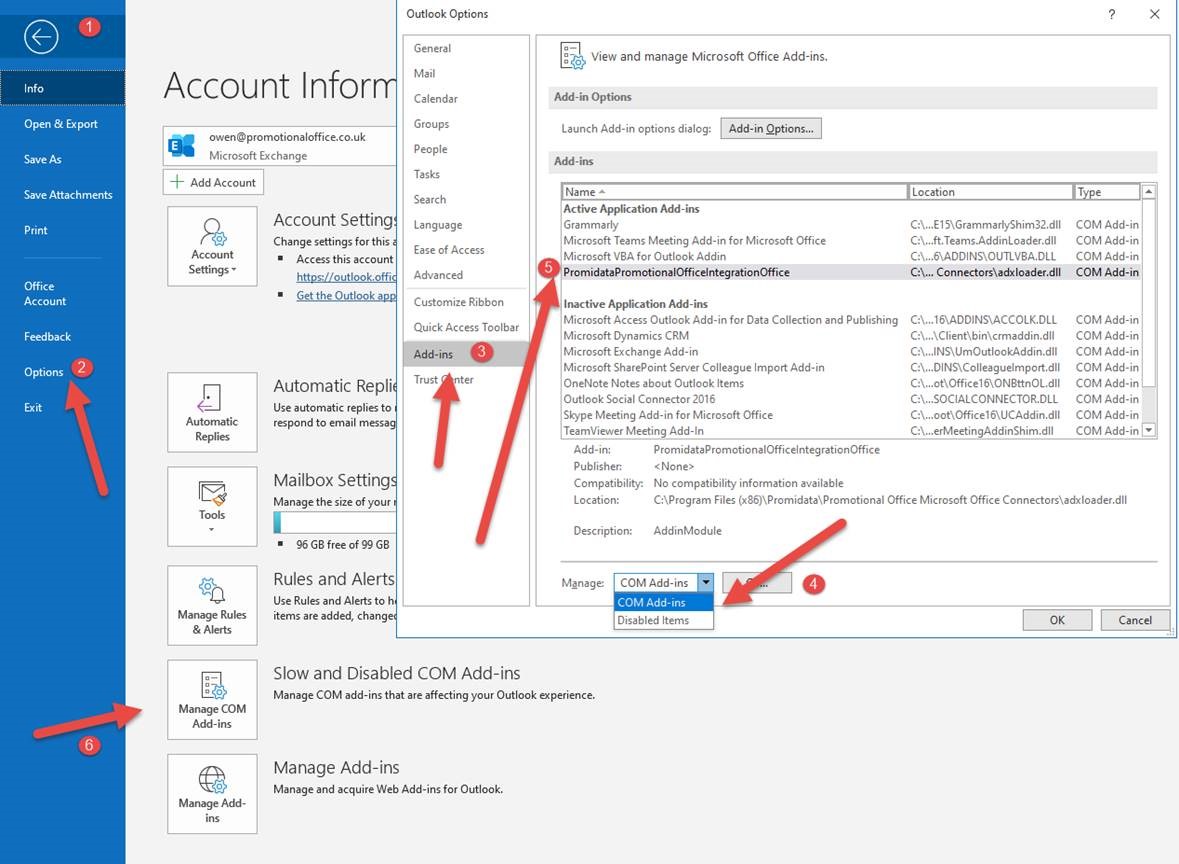Open Manage Rules & Alerts icon
The width and height of the screenshot is (1179, 864).
pos(212,605)
